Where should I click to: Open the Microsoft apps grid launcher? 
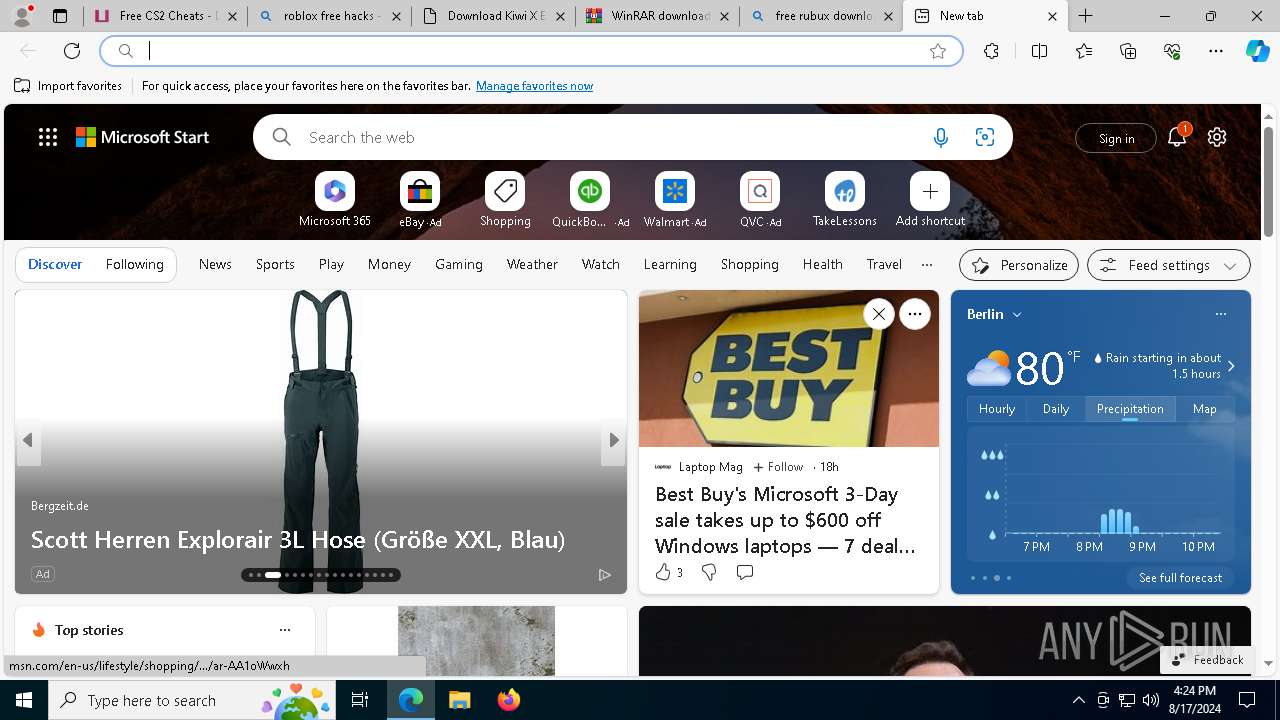(48, 137)
